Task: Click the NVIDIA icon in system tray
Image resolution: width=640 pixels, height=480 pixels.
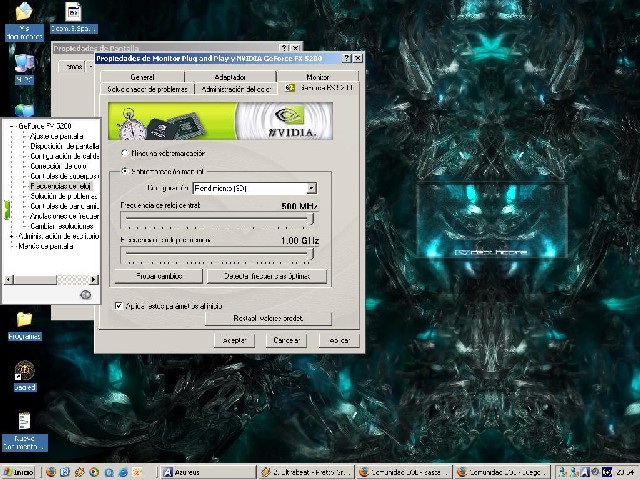Action: pyautogui.click(x=607, y=472)
